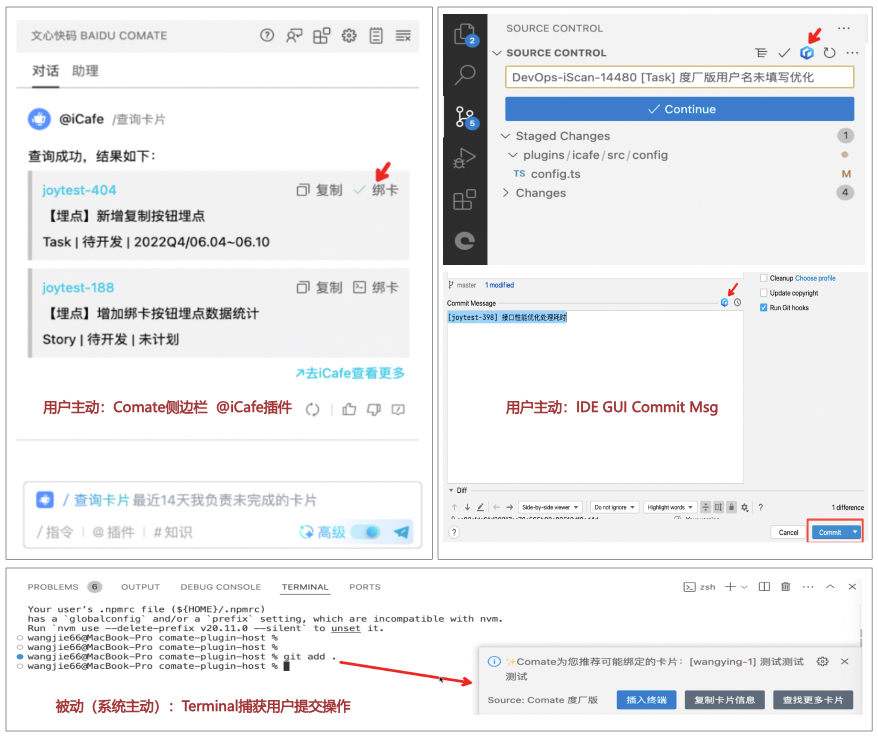Viewport: 878px width, 738px height.
Task: Toggle the 高级 advanced mode switch
Action: click(367, 532)
